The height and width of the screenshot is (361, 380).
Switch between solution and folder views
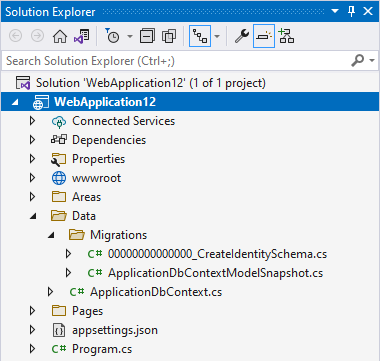(82, 36)
